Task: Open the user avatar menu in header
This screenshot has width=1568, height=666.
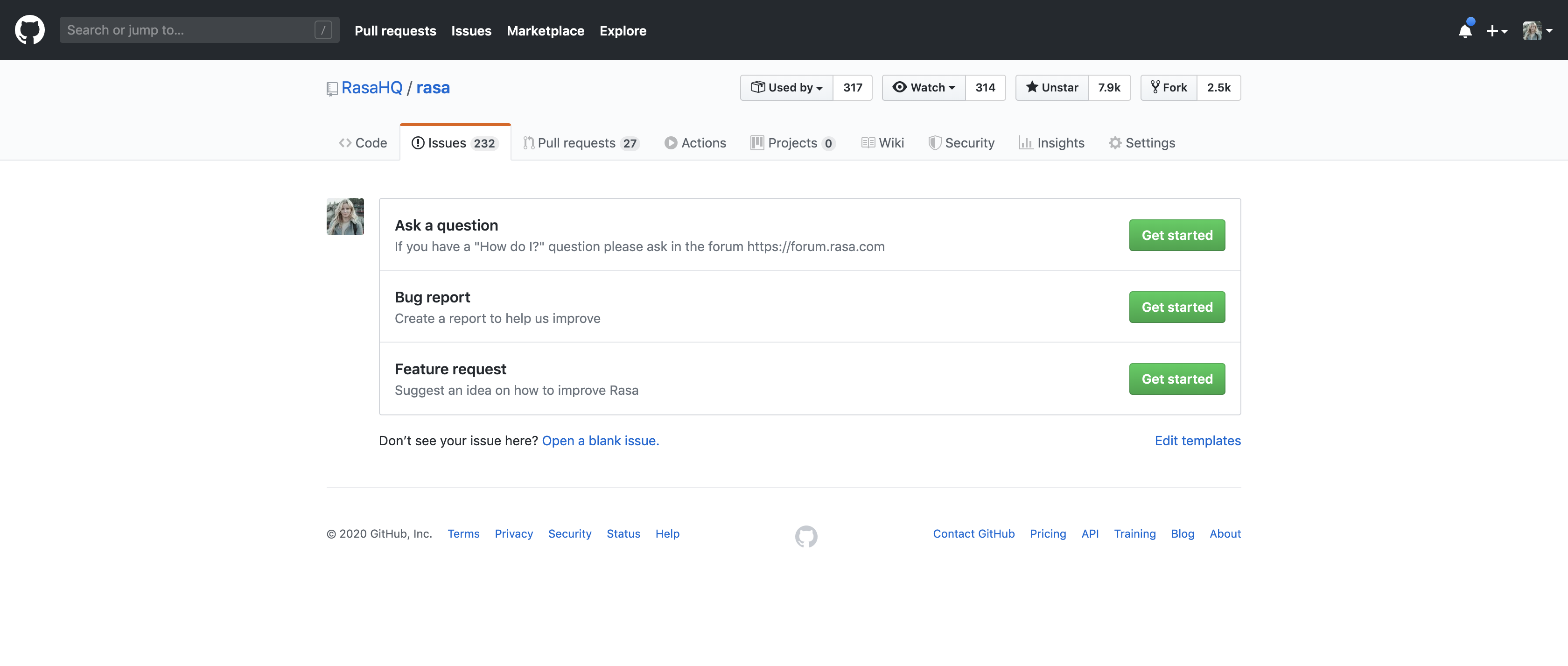Action: point(1538,30)
